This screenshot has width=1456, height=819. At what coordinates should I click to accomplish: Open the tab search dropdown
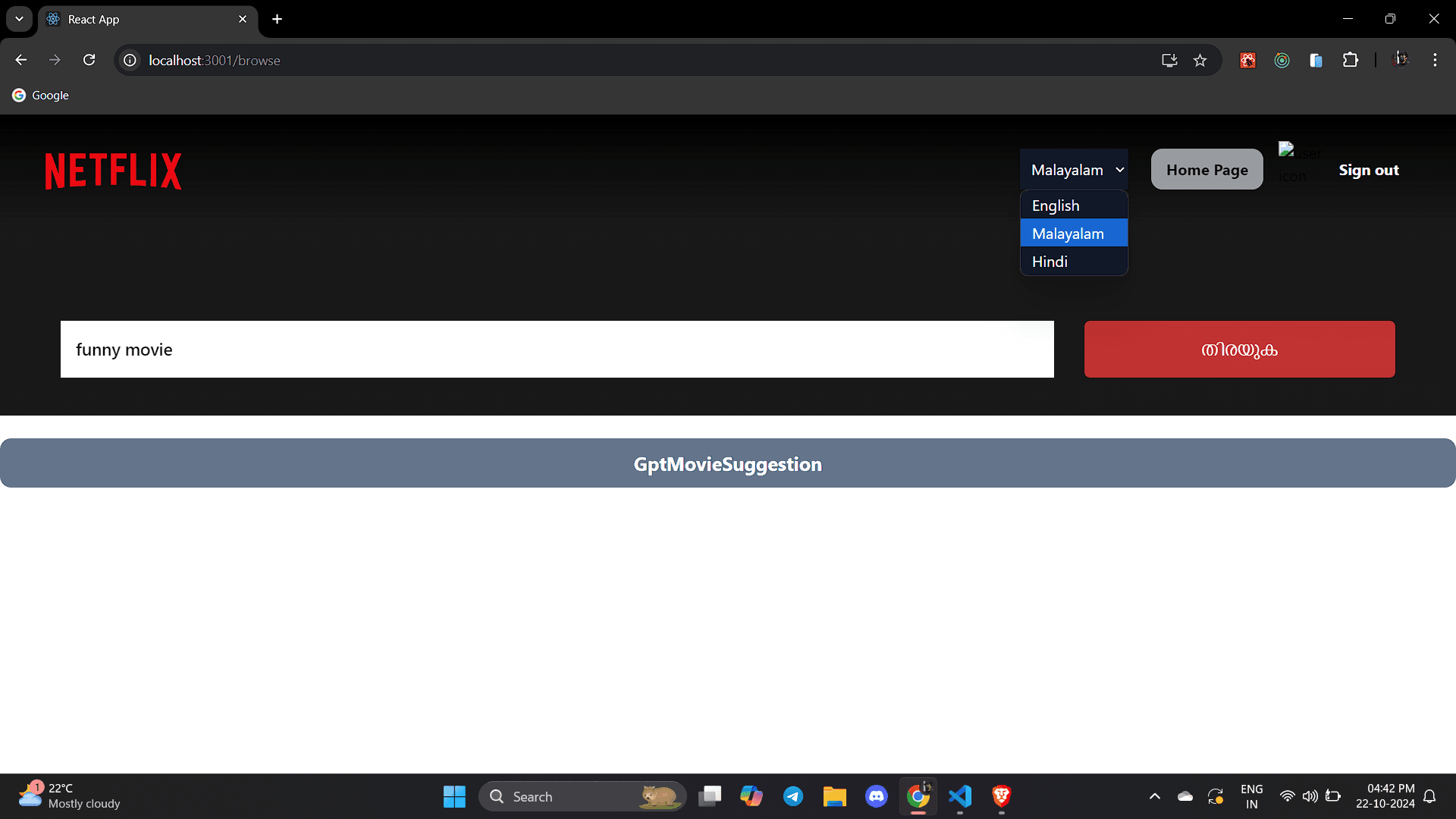[x=20, y=20]
